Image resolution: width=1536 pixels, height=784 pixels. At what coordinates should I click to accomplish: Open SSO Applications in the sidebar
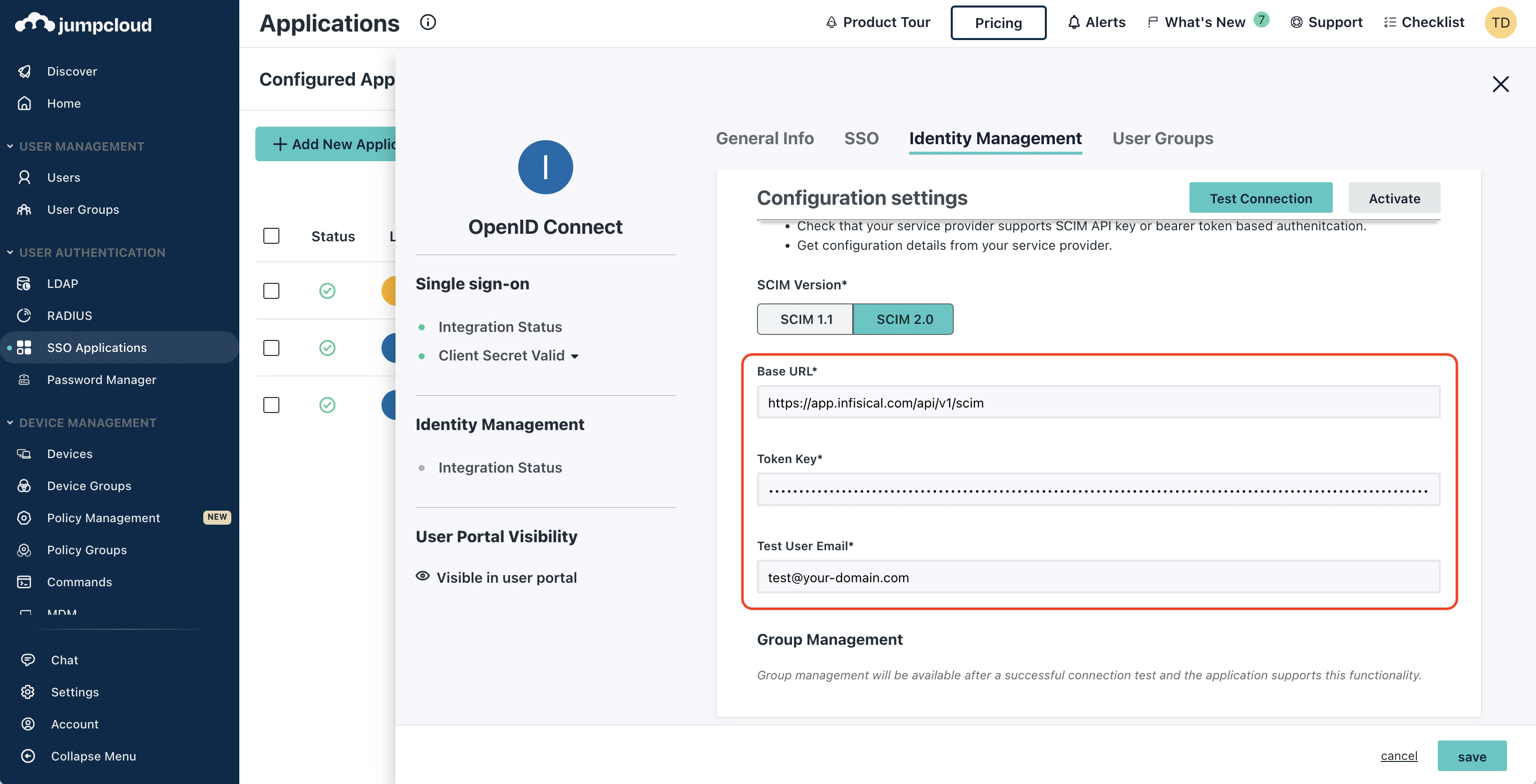click(x=119, y=347)
